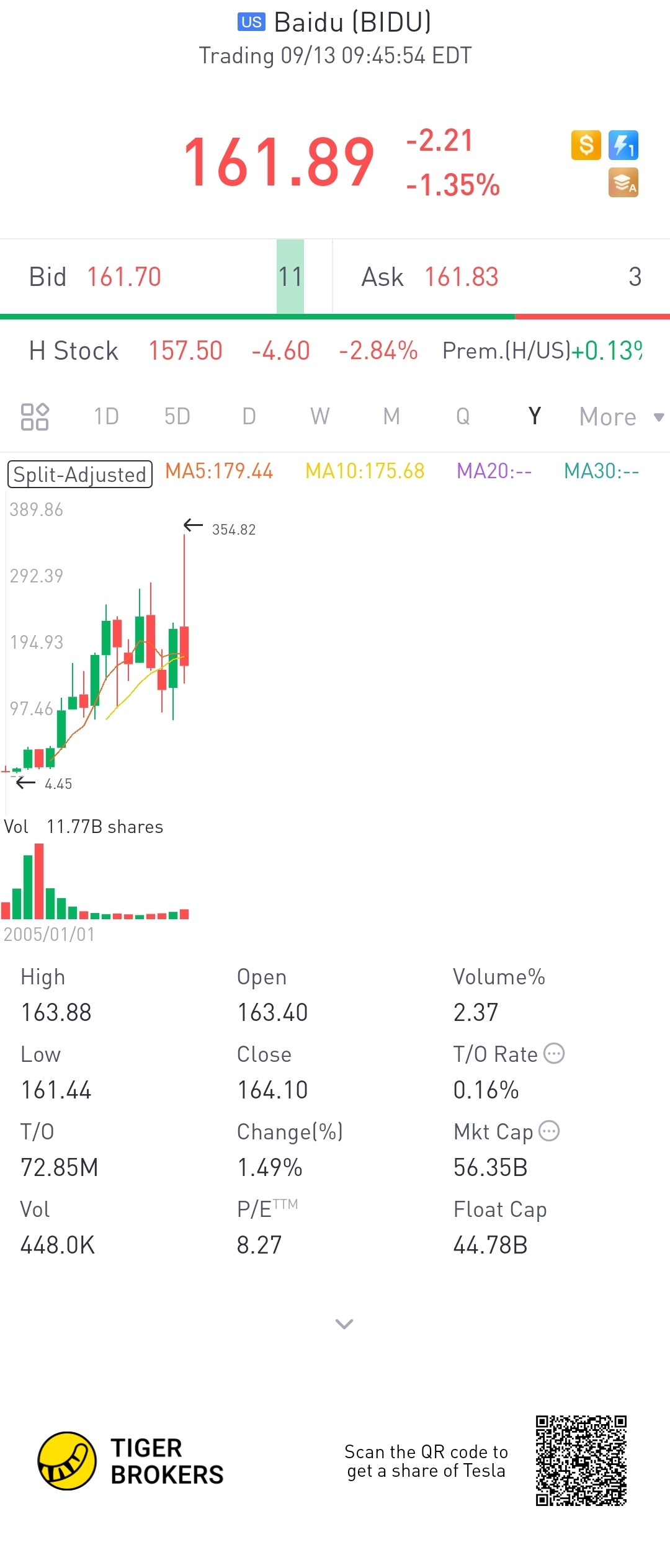Tap the bid/ask ratio bar

coord(335,317)
